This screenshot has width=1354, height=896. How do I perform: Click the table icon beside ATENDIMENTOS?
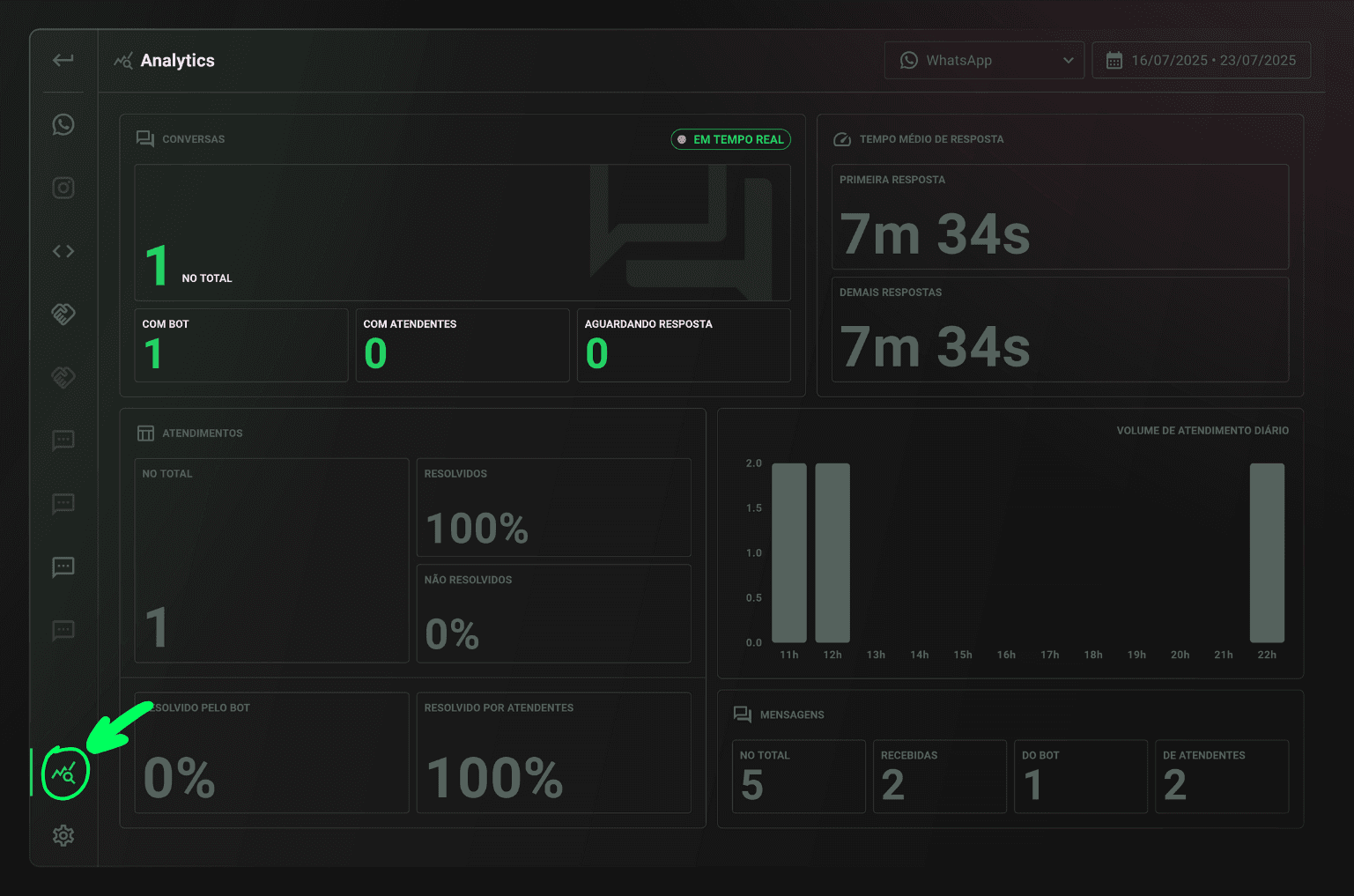click(x=146, y=433)
